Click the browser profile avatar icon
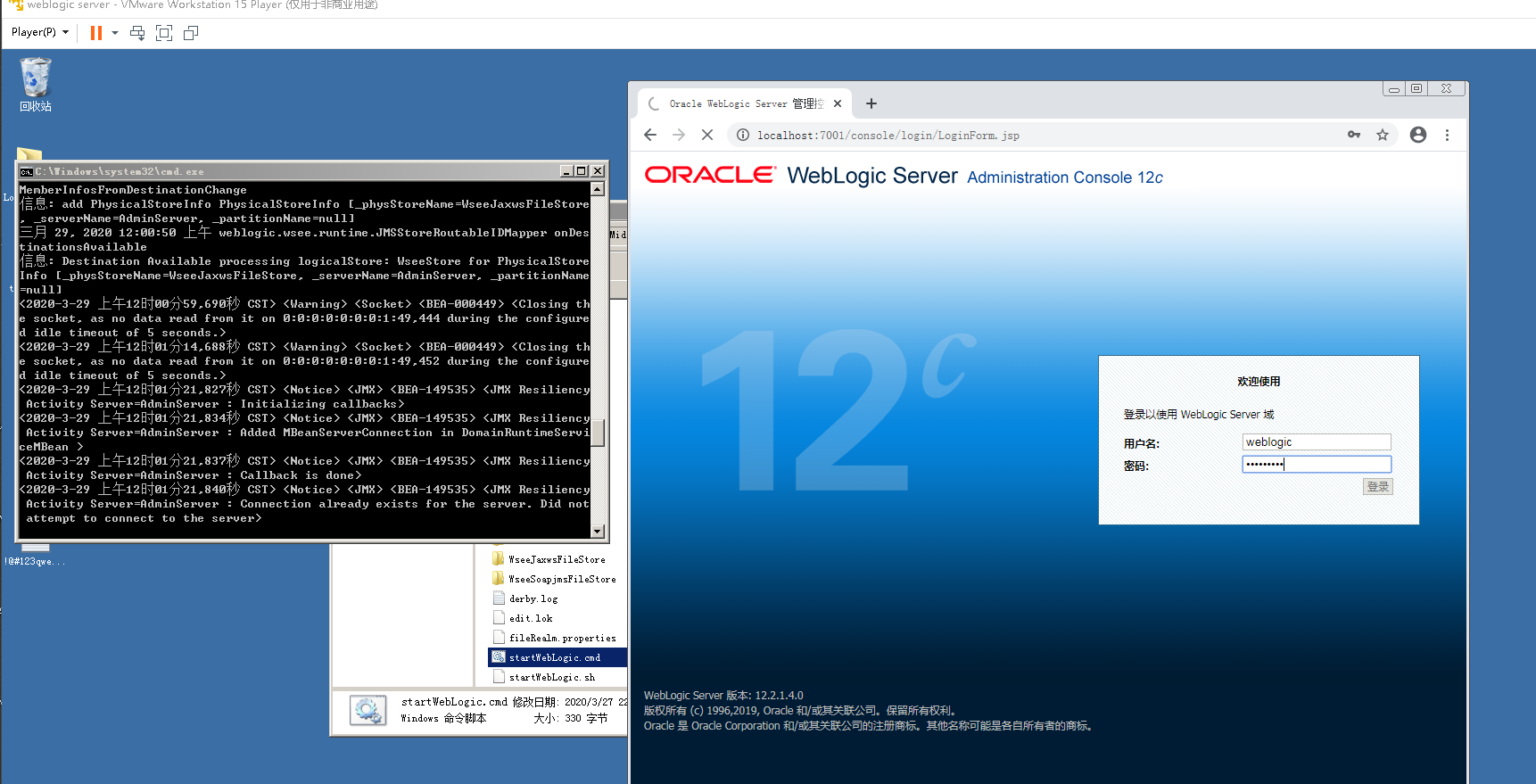 [1418, 135]
